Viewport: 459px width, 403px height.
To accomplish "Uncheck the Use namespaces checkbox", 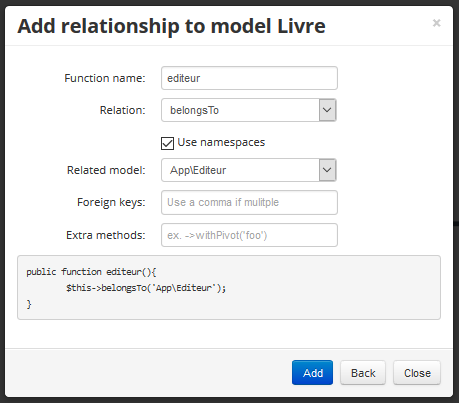I will (x=167, y=143).
